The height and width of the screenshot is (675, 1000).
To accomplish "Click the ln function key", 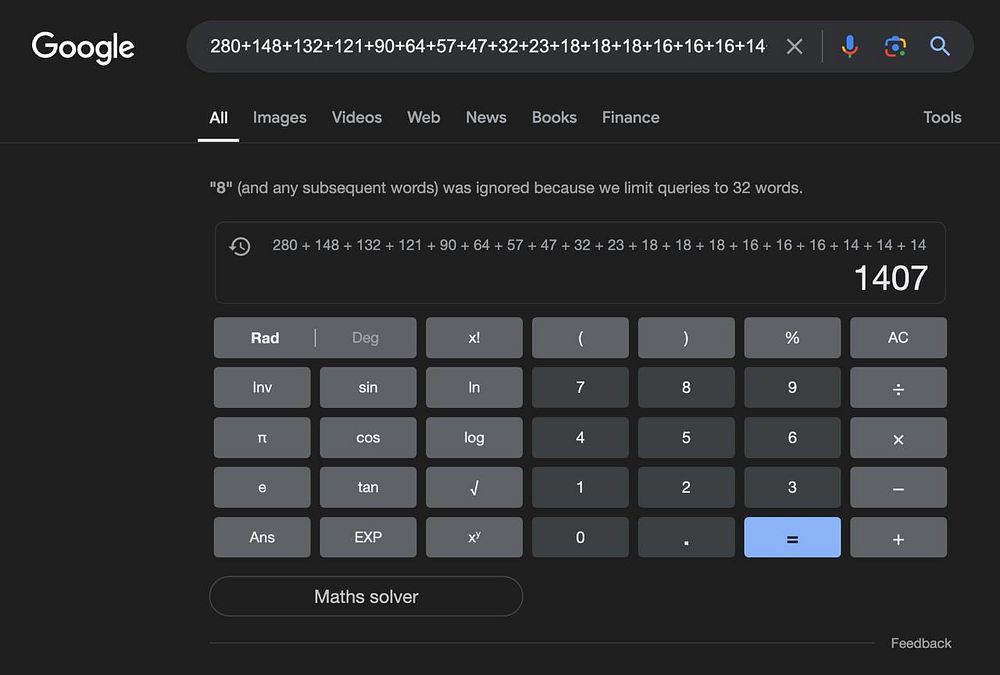I will pyautogui.click(x=474, y=387).
